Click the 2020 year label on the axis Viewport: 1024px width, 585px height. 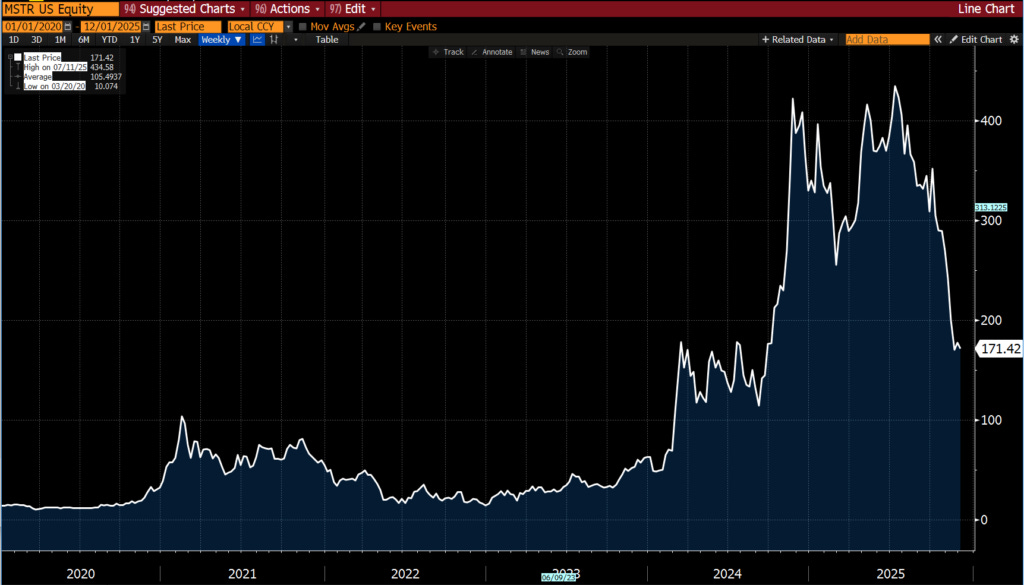pyautogui.click(x=80, y=574)
